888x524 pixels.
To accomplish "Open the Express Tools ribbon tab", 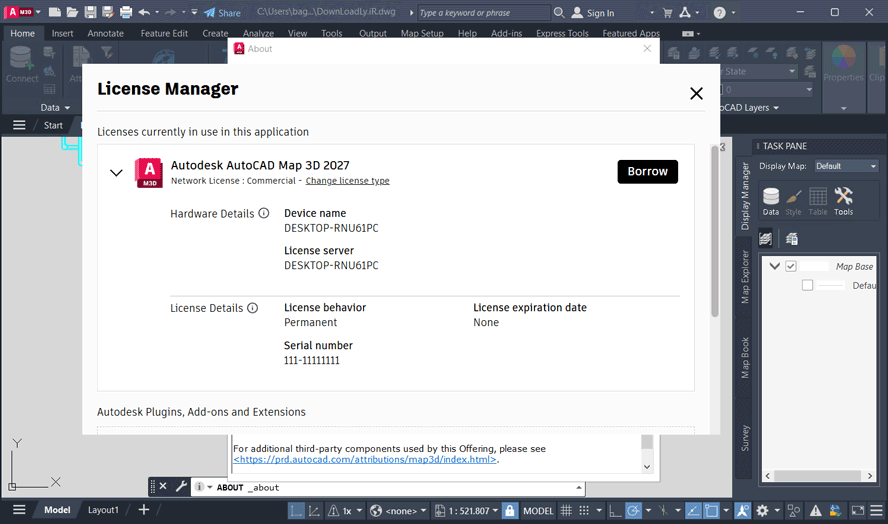I will click(562, 33).
